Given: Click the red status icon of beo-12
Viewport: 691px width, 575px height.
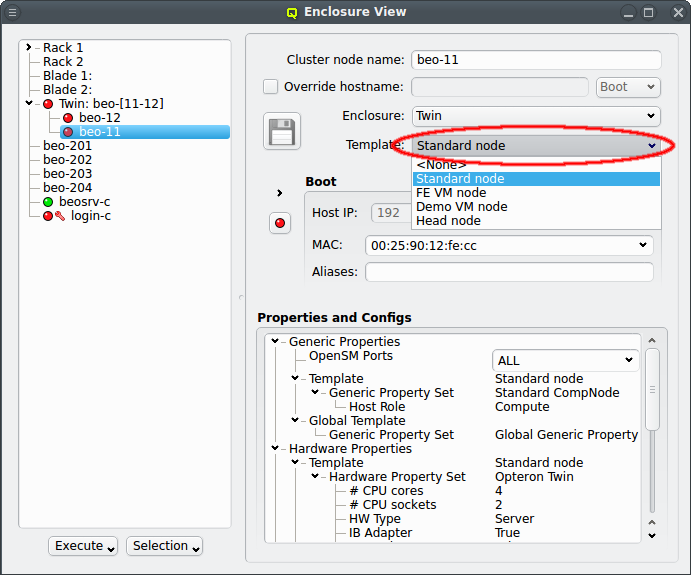Looking at the screenshot, I should click(x=68, y=118).
